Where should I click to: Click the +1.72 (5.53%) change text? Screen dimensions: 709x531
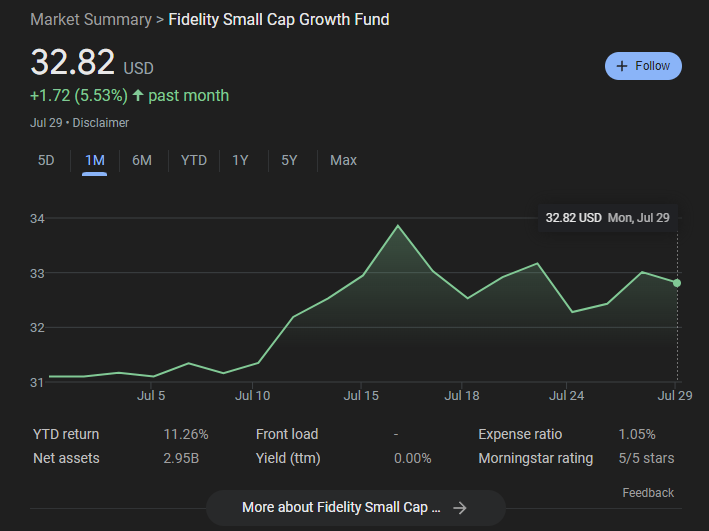[79, 95]
